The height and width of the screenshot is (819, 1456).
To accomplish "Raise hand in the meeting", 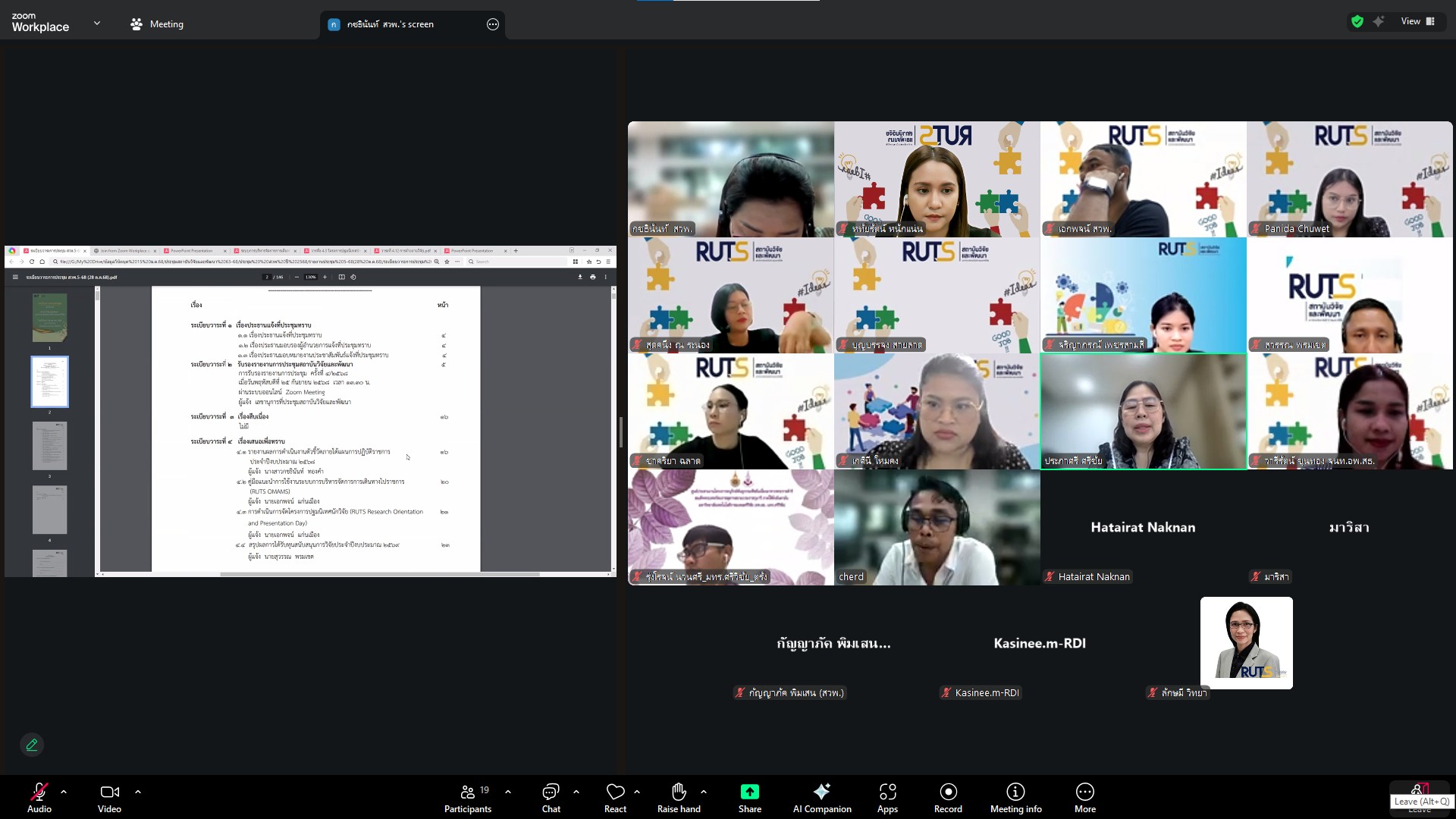I will (679, 792).
